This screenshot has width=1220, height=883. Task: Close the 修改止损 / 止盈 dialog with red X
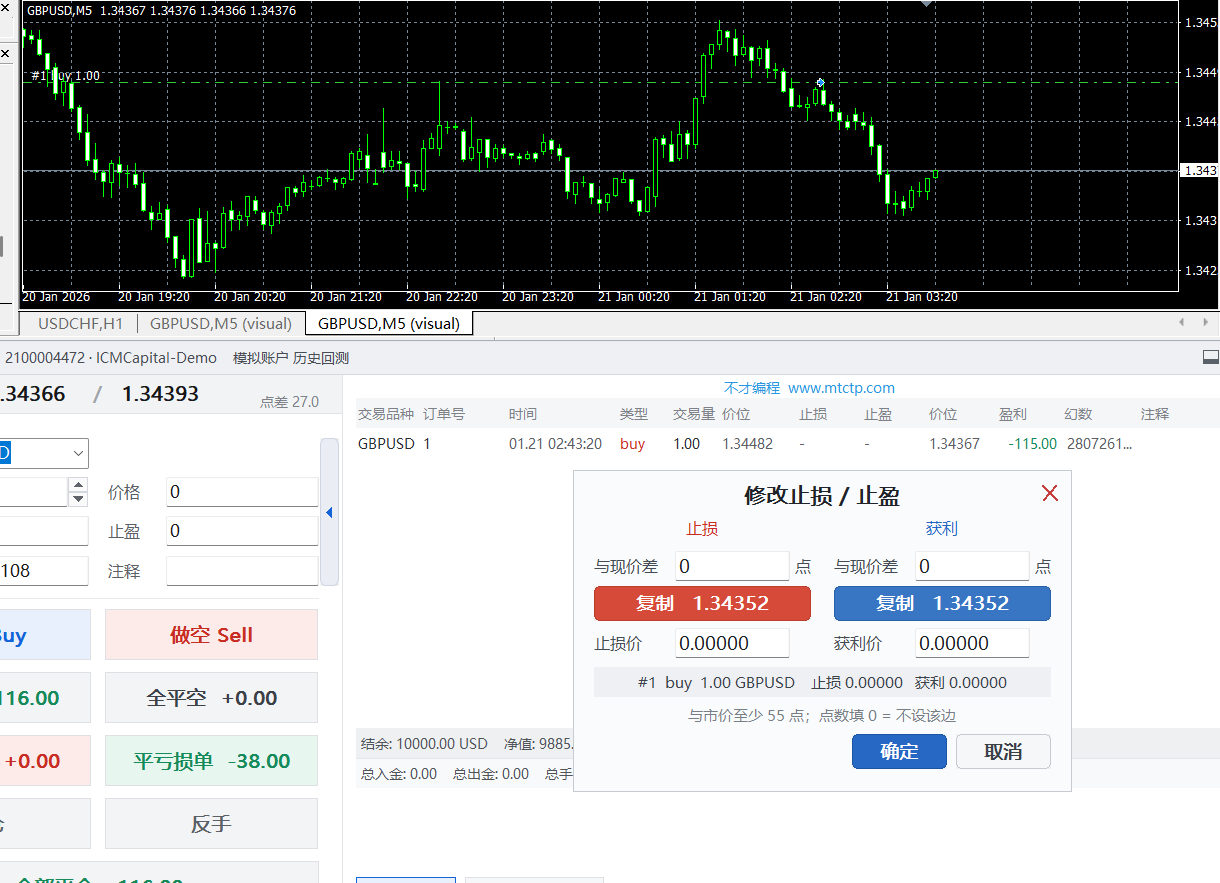click(1050, 493)
